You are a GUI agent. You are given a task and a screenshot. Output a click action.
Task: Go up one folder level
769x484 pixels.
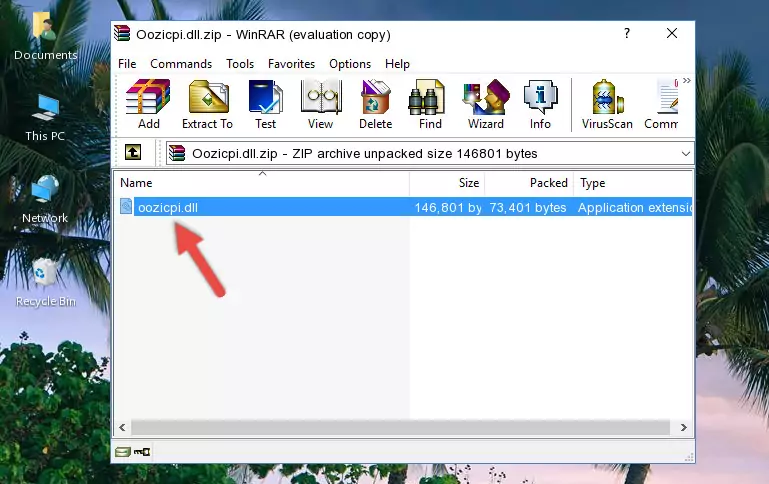pos(133,153)
